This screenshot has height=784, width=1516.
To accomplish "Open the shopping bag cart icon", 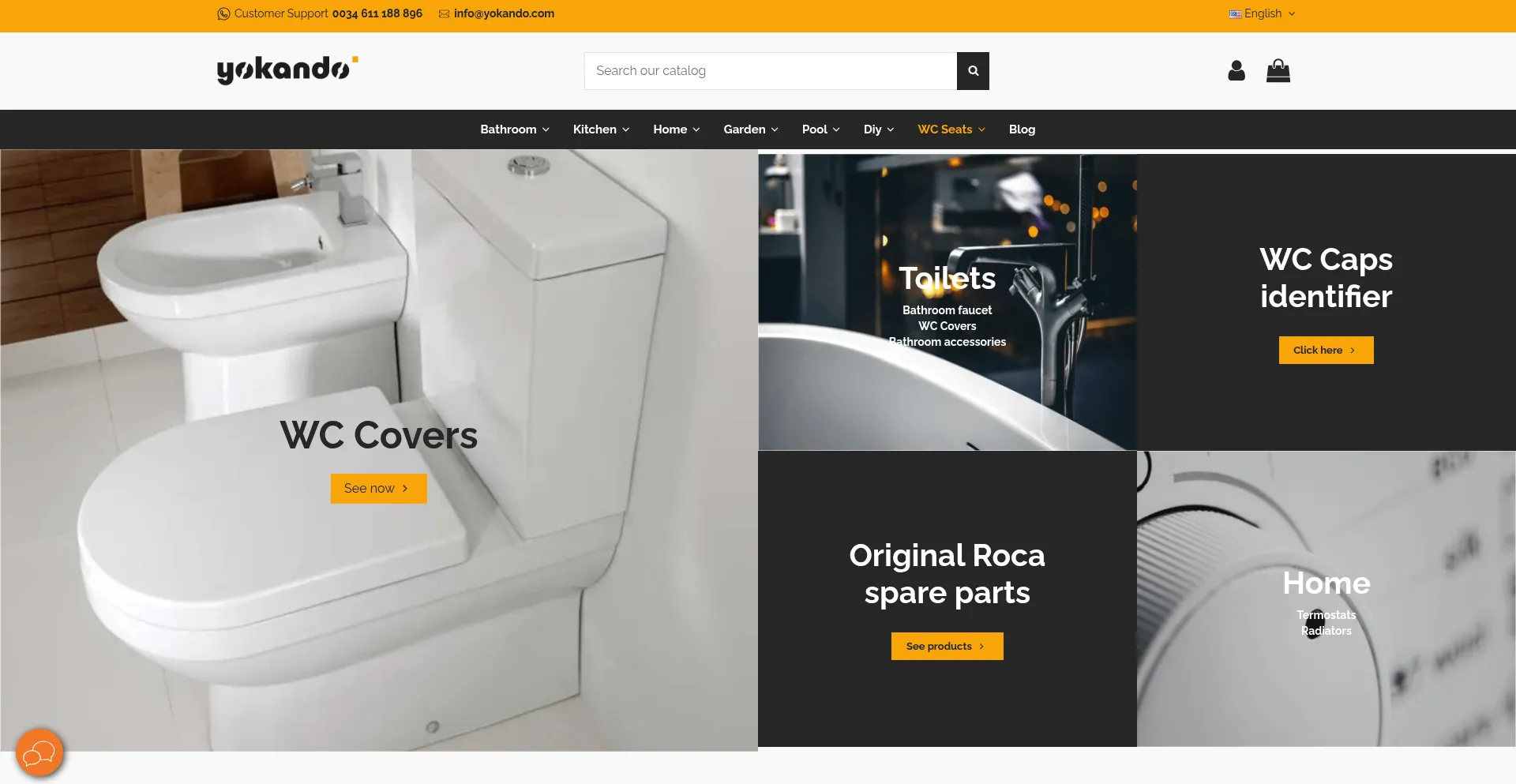I will (x=1278, y=71).
